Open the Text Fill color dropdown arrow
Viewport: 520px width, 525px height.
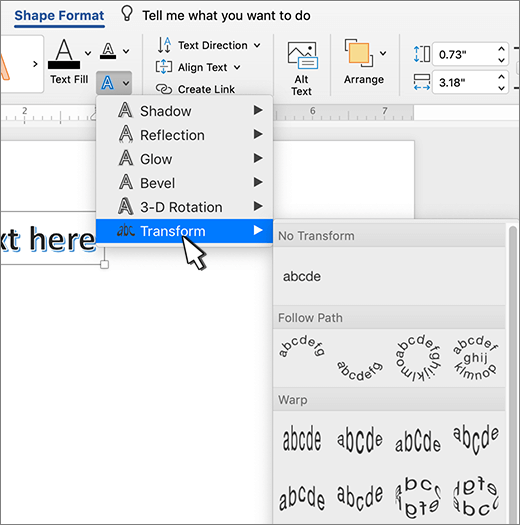88,53
